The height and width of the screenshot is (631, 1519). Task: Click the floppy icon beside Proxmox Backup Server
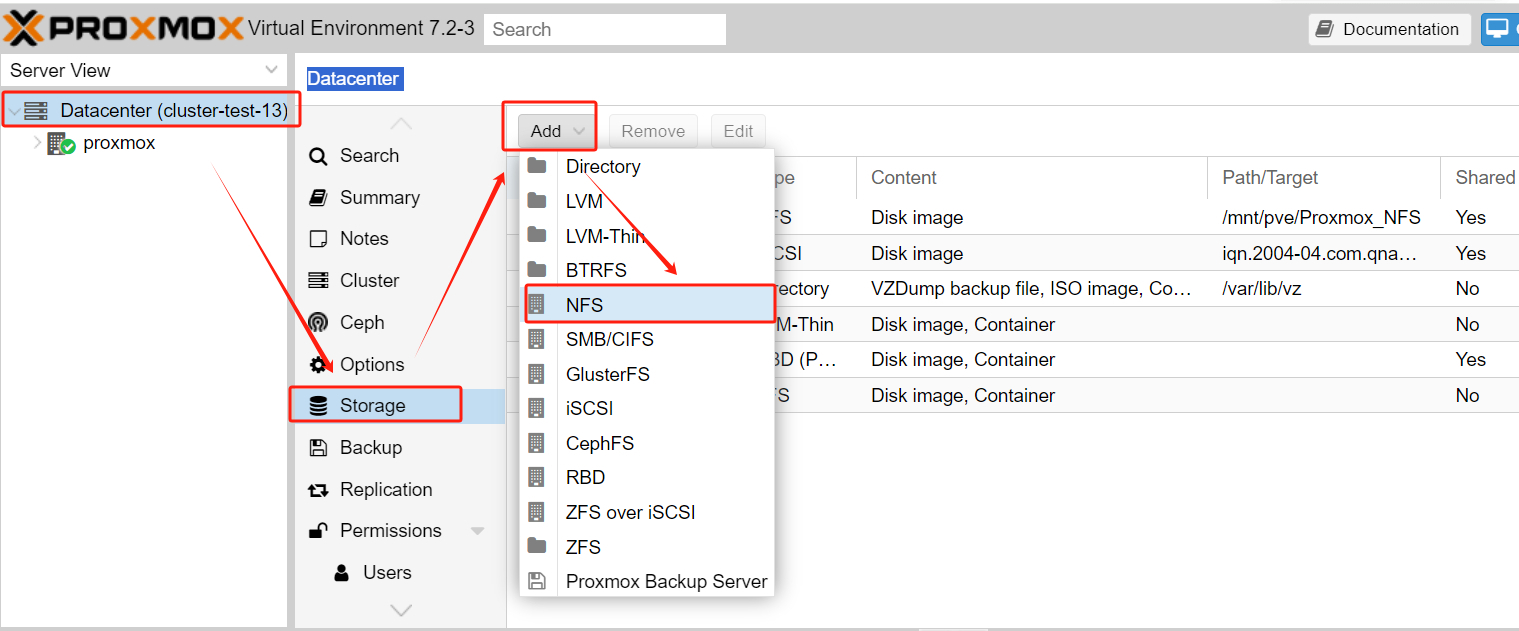[537, 581]
